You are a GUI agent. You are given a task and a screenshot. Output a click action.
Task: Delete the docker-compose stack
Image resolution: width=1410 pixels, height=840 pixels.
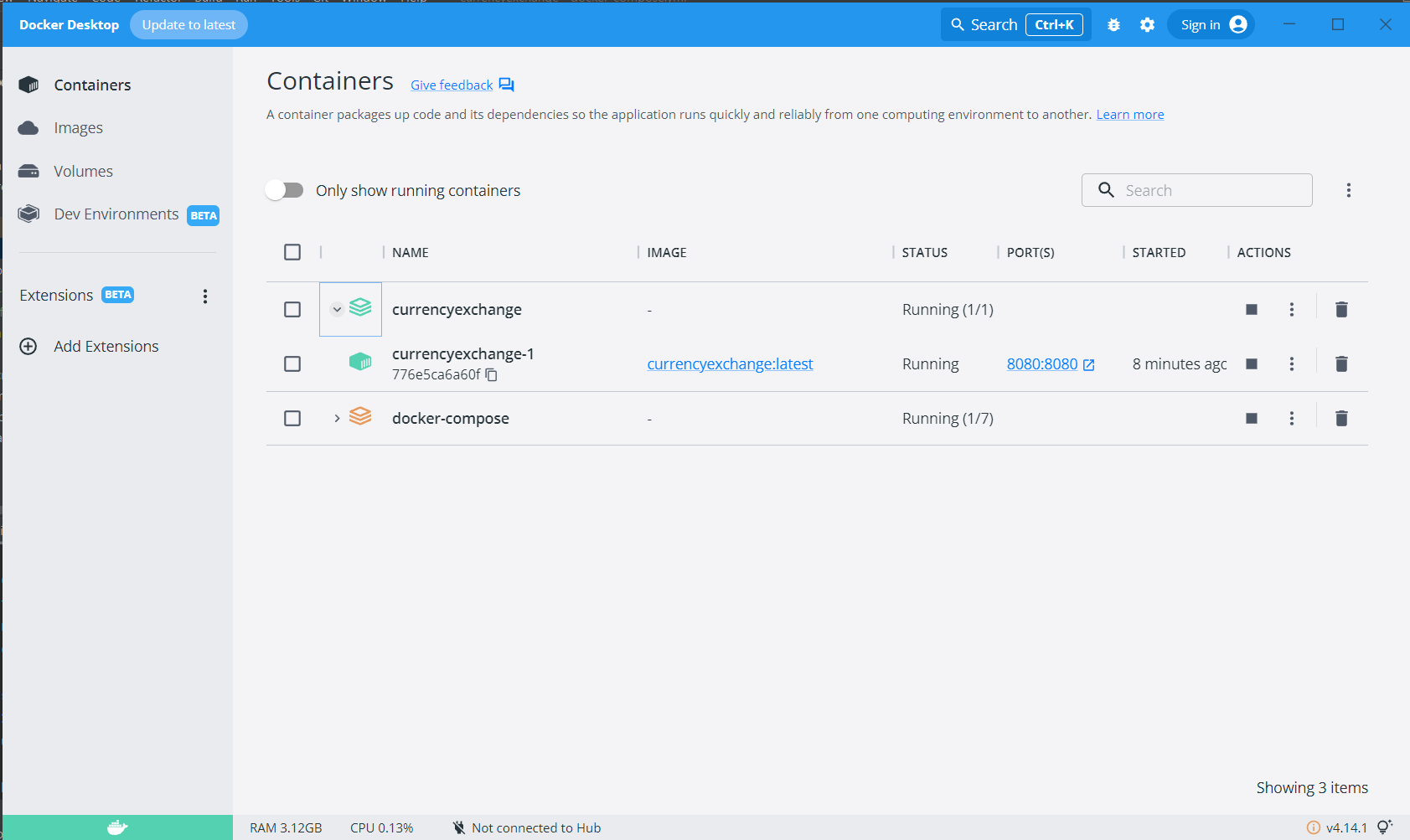[1341, 418]
